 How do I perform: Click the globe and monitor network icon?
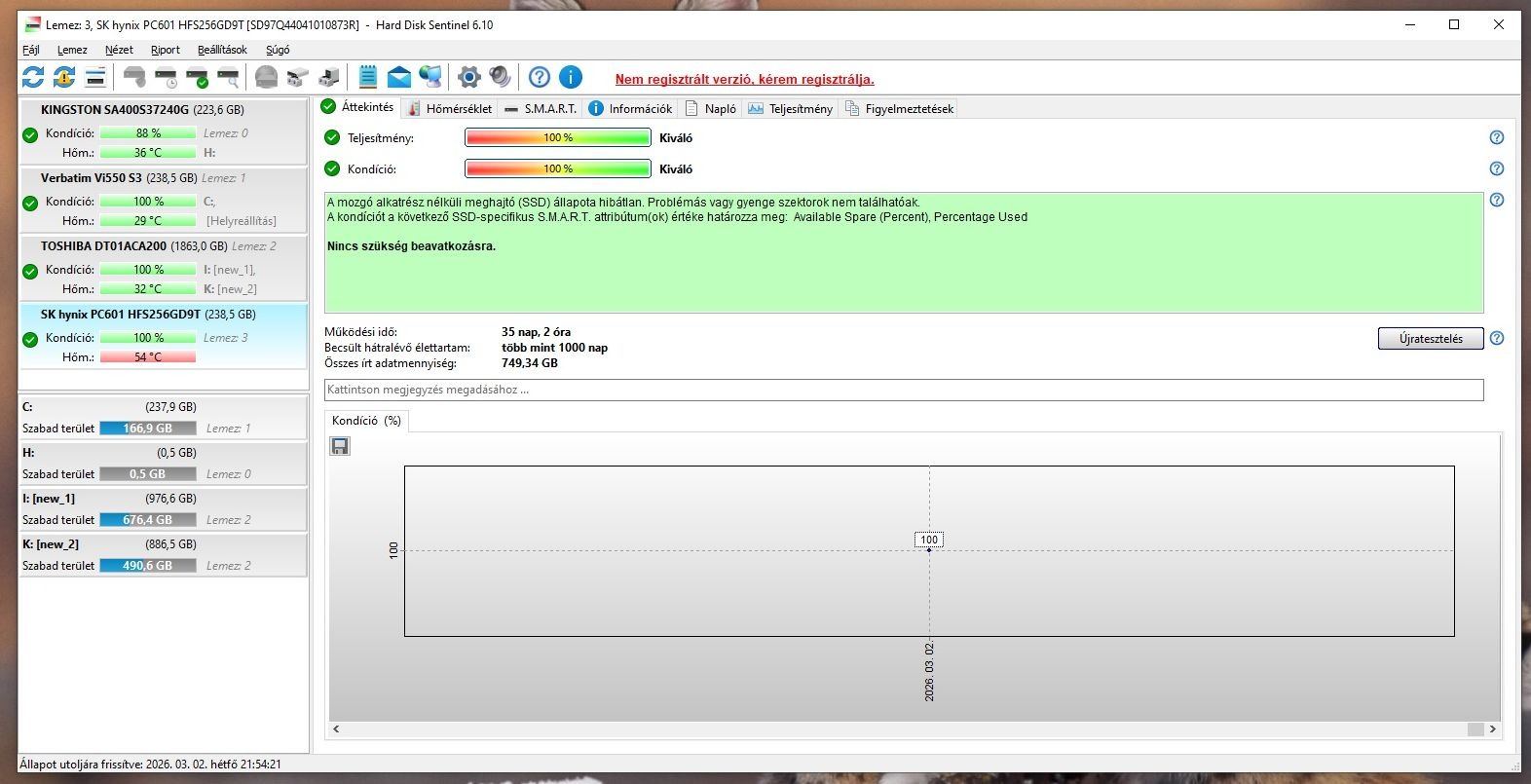(x=430, y=77)
